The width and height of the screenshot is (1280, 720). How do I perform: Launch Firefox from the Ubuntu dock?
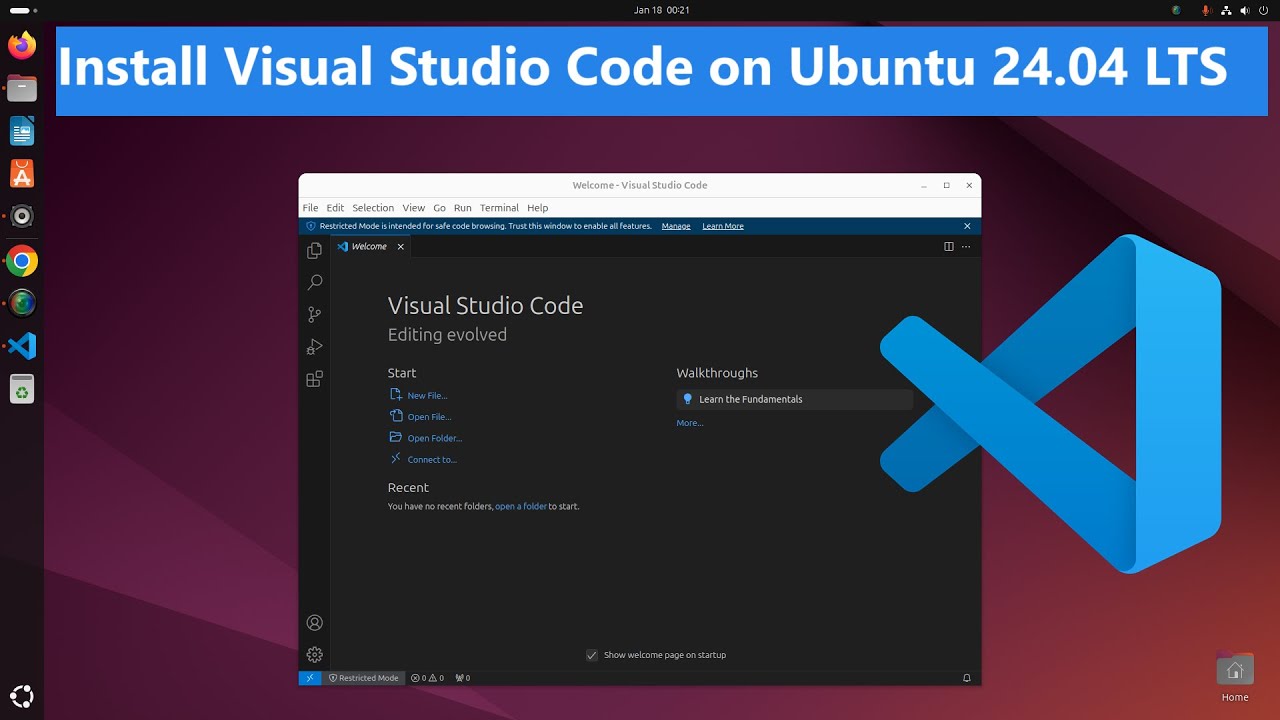tap(22, 45)
